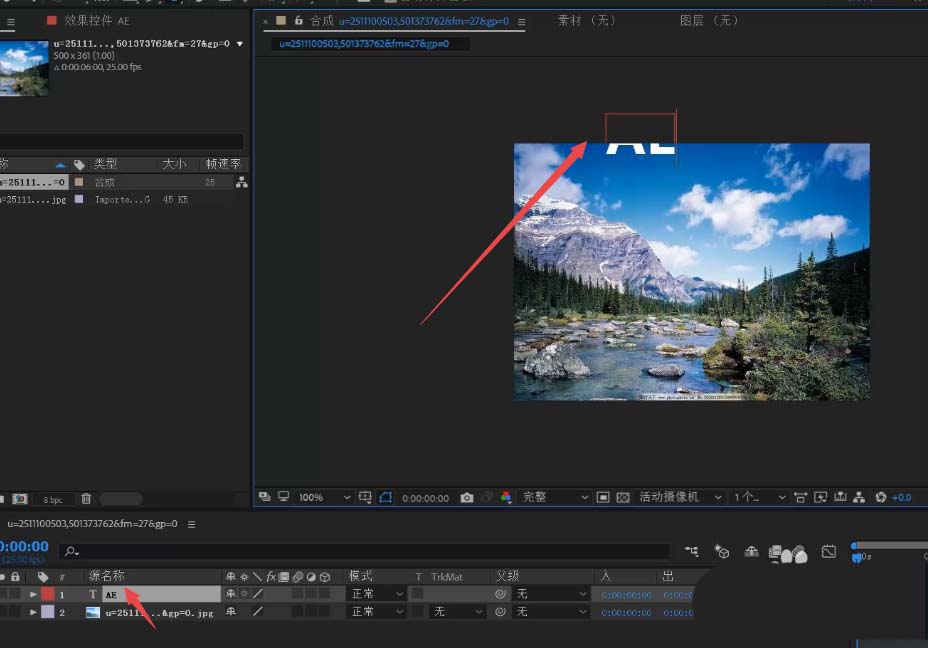Click the primary viewer monitor icon
Screen dimensions: 928x648
pos(283,497)
